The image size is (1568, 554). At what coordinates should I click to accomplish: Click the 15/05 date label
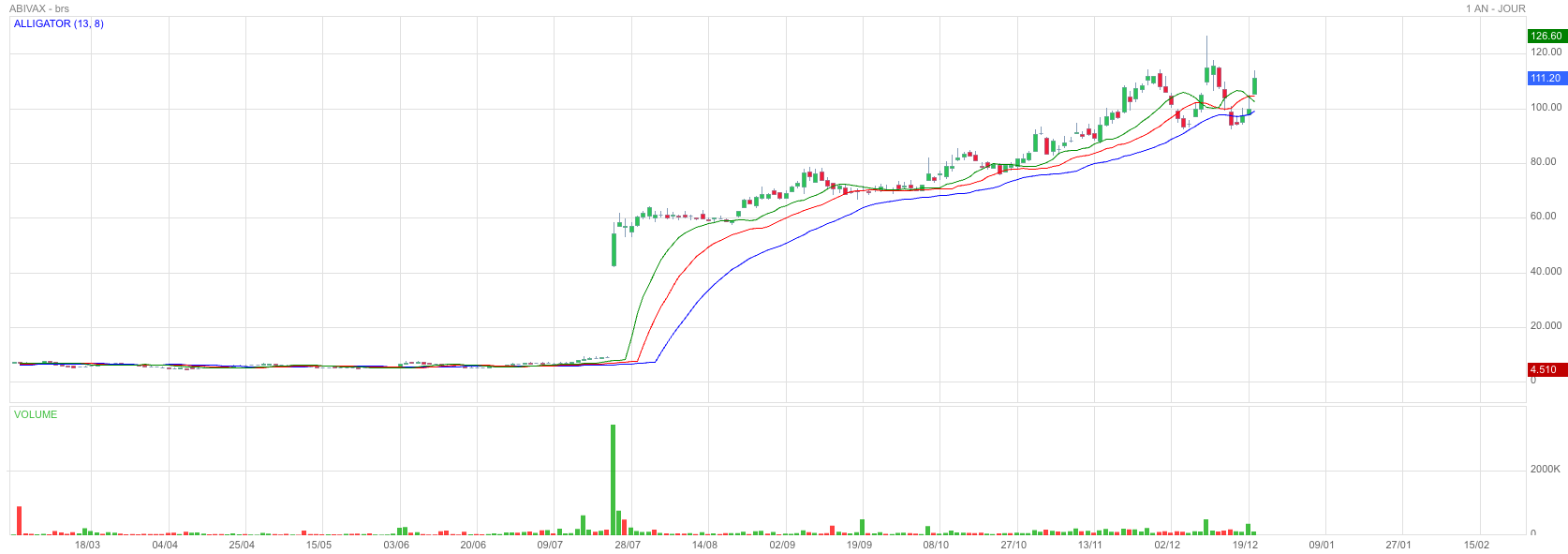click(x=318, y=545)
